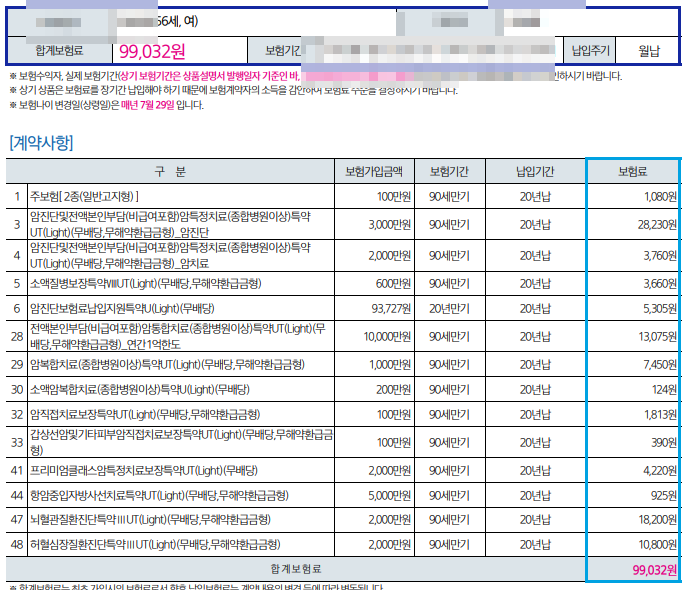The image size is (684, 590).
Task: Select the 구분 column header
Action: coord(170,171)
